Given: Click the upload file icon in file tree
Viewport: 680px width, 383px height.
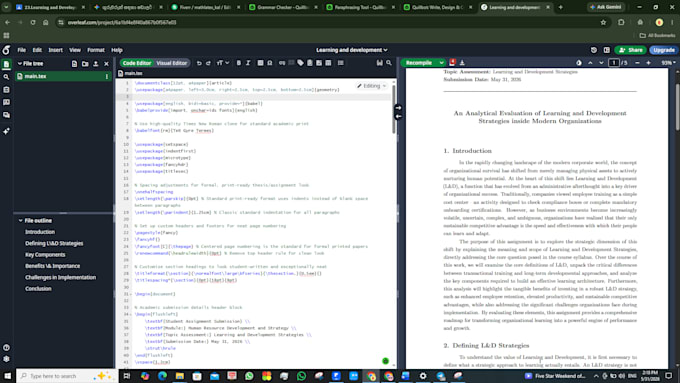Looking at the screenshot, I should click(96, 64).
